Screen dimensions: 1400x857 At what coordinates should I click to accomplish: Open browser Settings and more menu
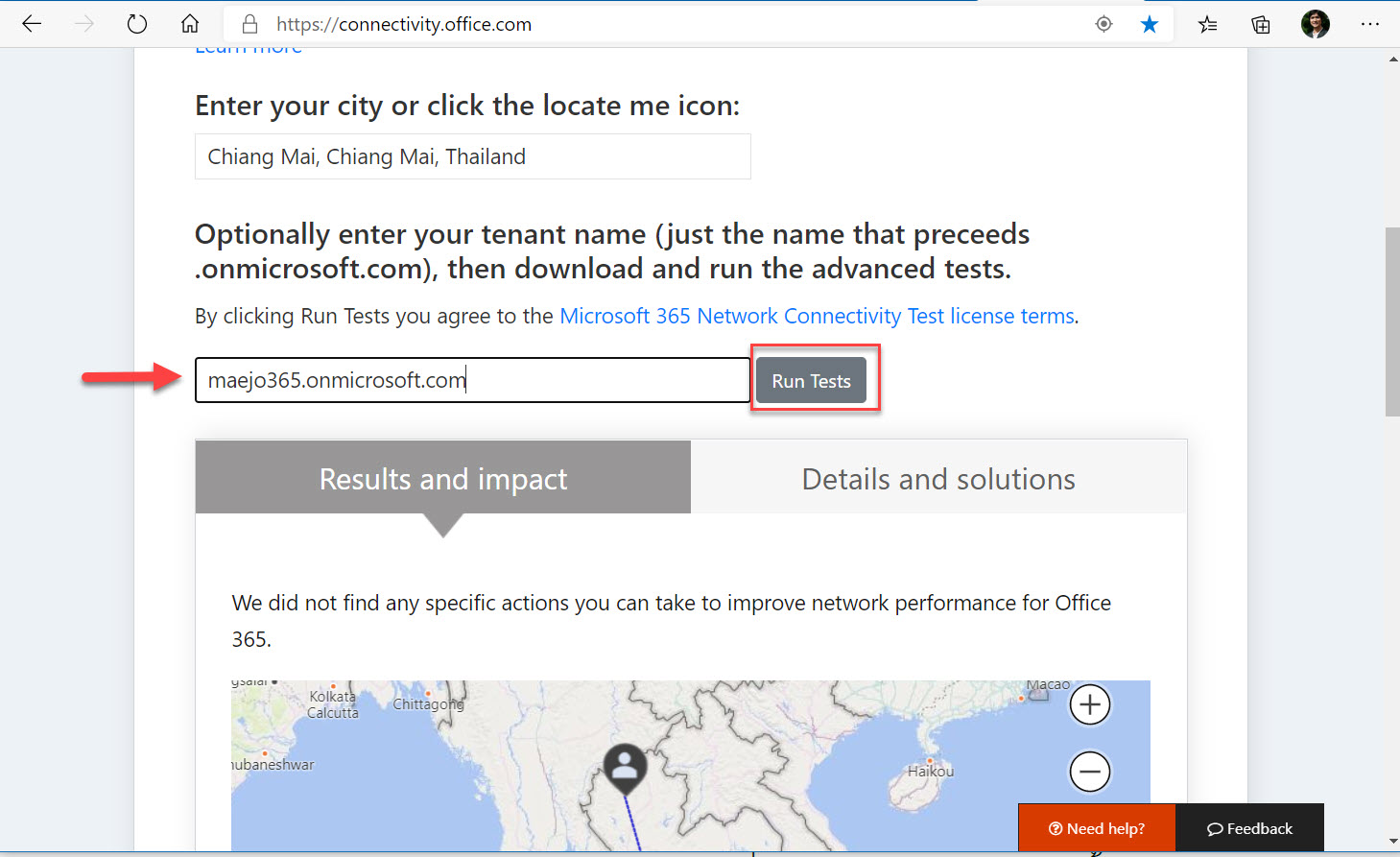[1369, 24]
